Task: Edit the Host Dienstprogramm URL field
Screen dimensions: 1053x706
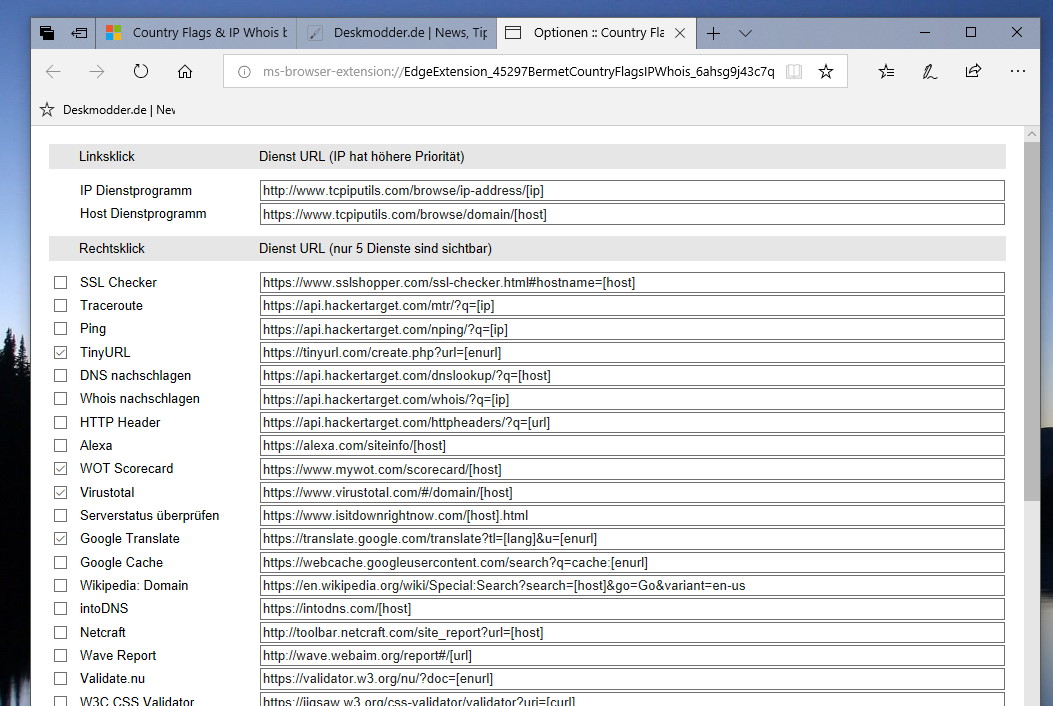Action: pos(632,214)
